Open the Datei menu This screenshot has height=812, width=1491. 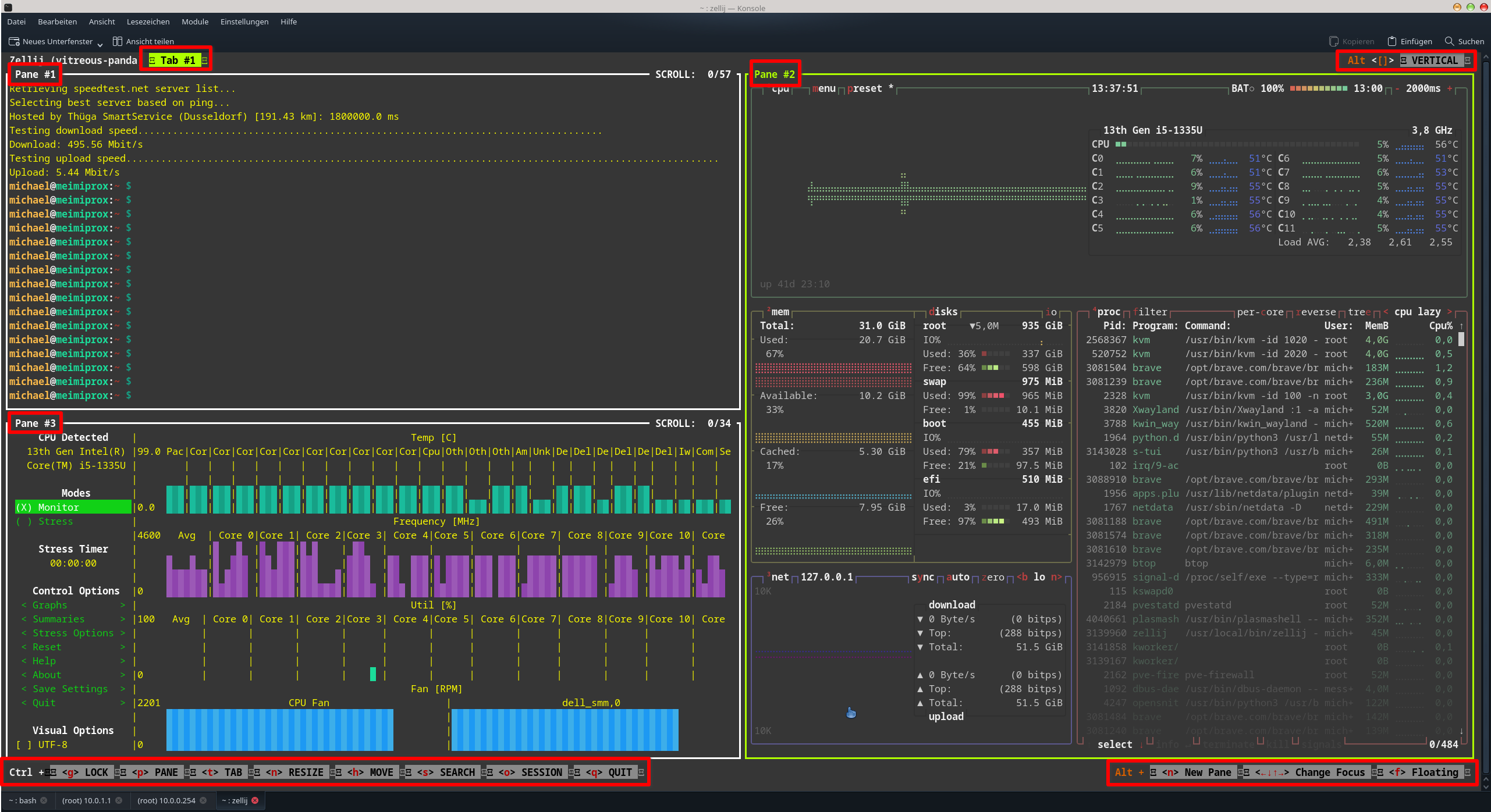click(16, 22)
